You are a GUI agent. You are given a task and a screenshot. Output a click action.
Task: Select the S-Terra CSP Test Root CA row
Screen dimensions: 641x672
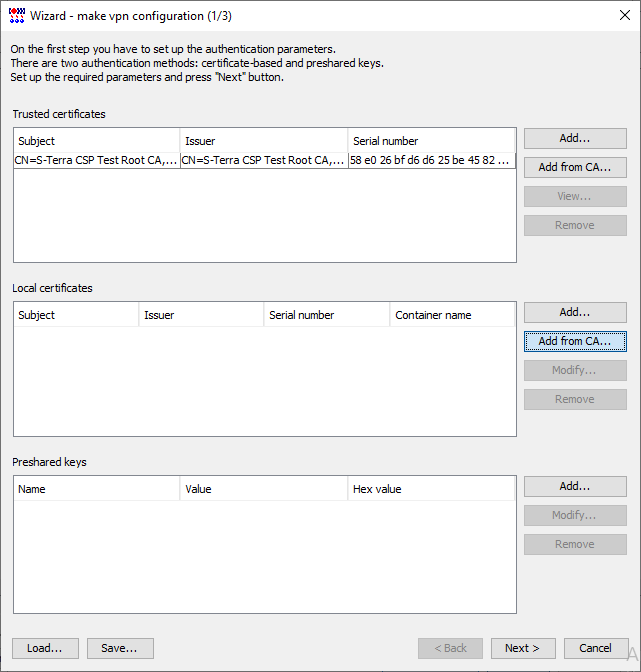tap(264, 160)
